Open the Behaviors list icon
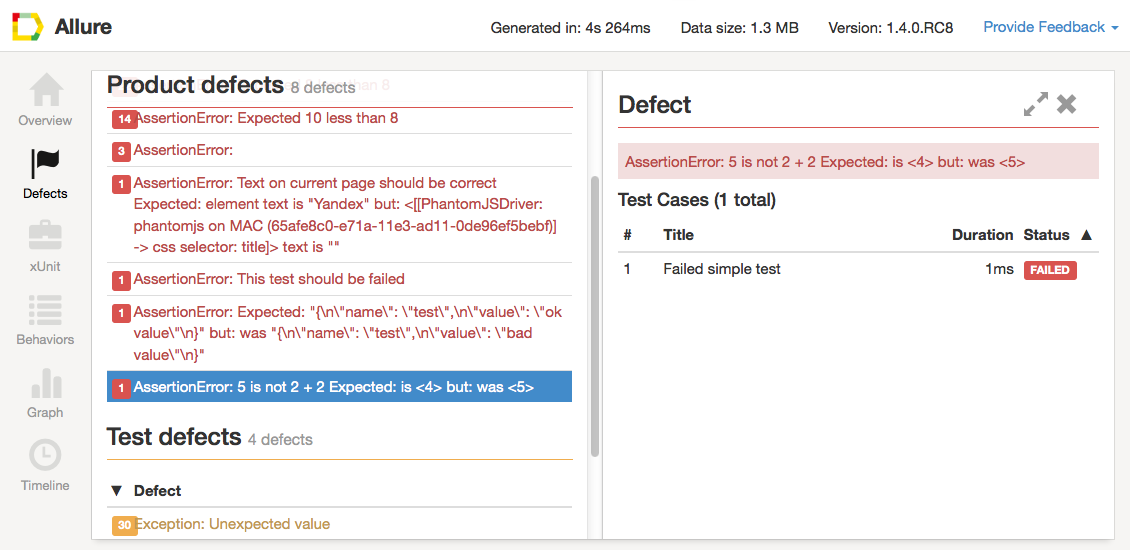Image resolution: width=1130 pixels, height=550 pixels. click(x=45, y=309)
